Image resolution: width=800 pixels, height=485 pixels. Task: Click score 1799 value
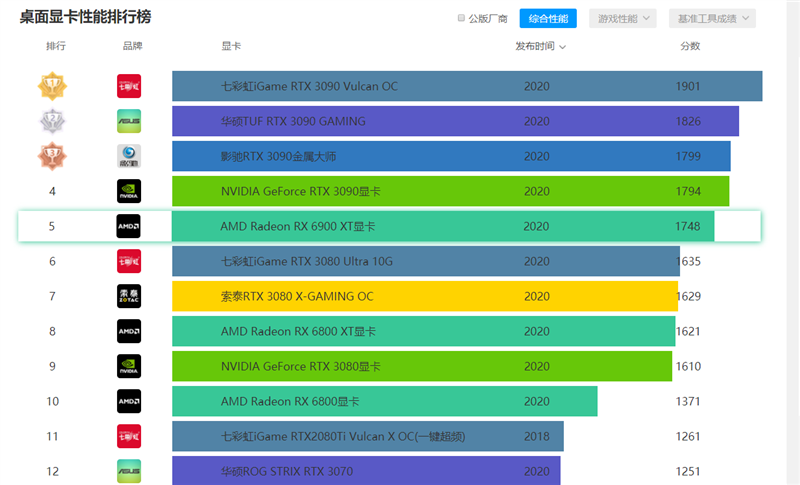[688, 157]
